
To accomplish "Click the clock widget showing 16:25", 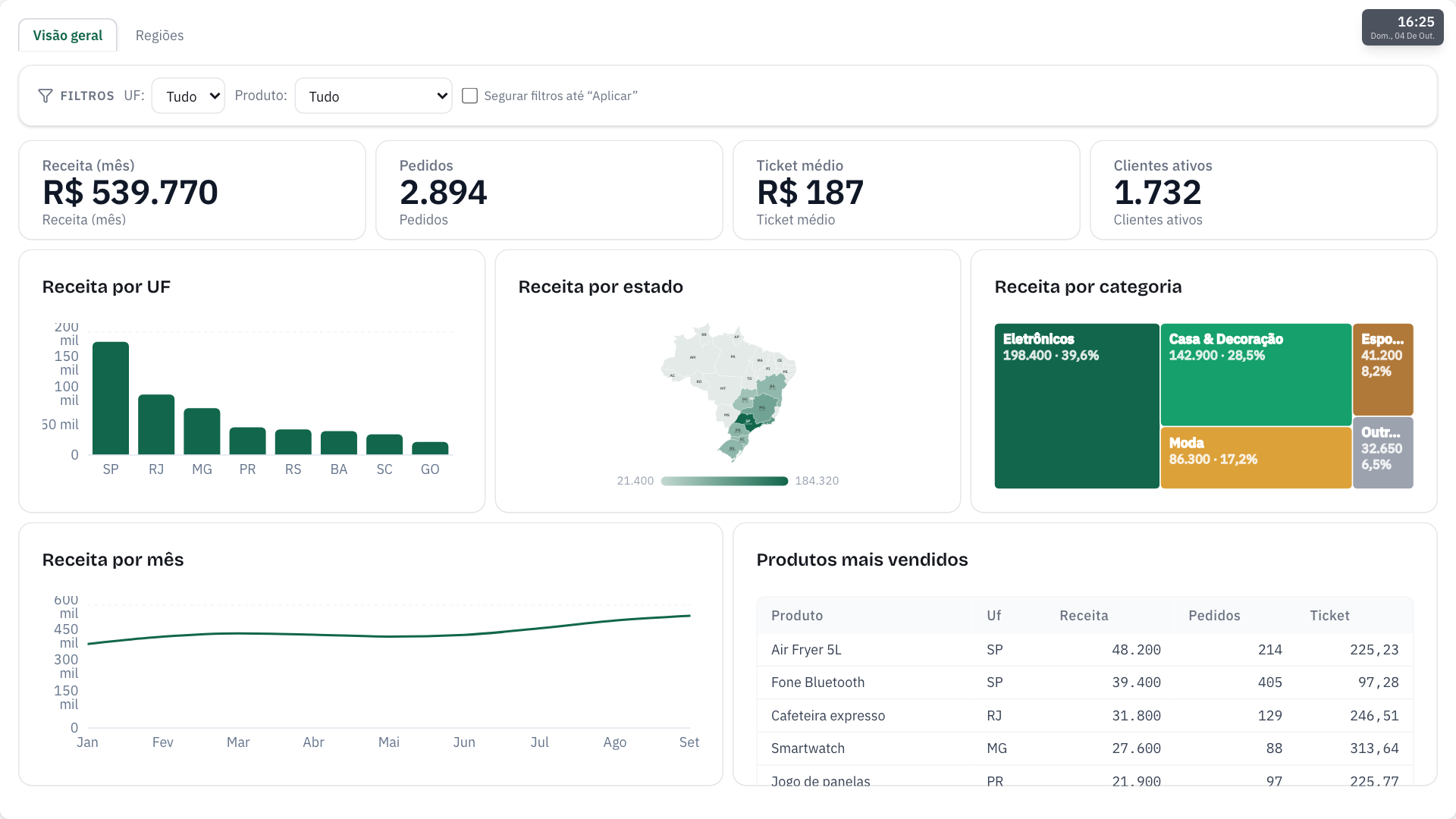I will coord(1402,27).
